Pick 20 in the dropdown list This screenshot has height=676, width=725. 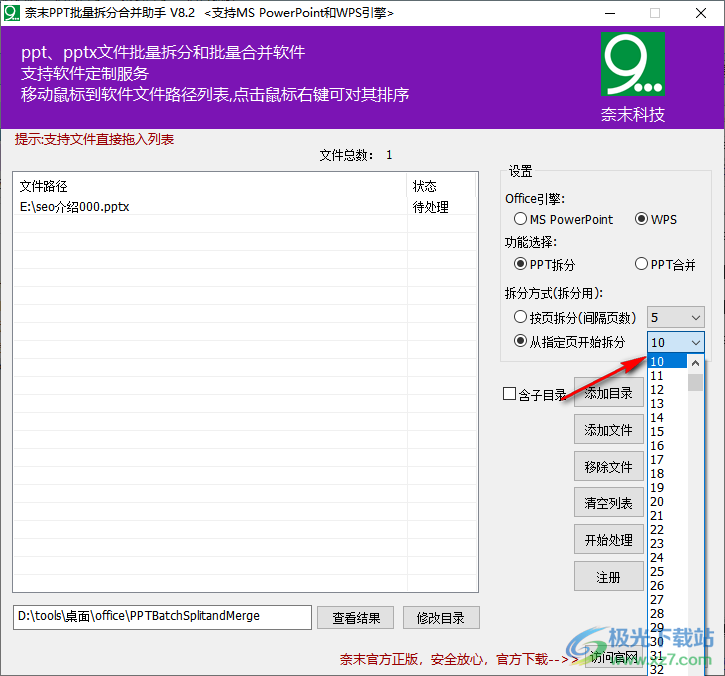tap(668, 501)
